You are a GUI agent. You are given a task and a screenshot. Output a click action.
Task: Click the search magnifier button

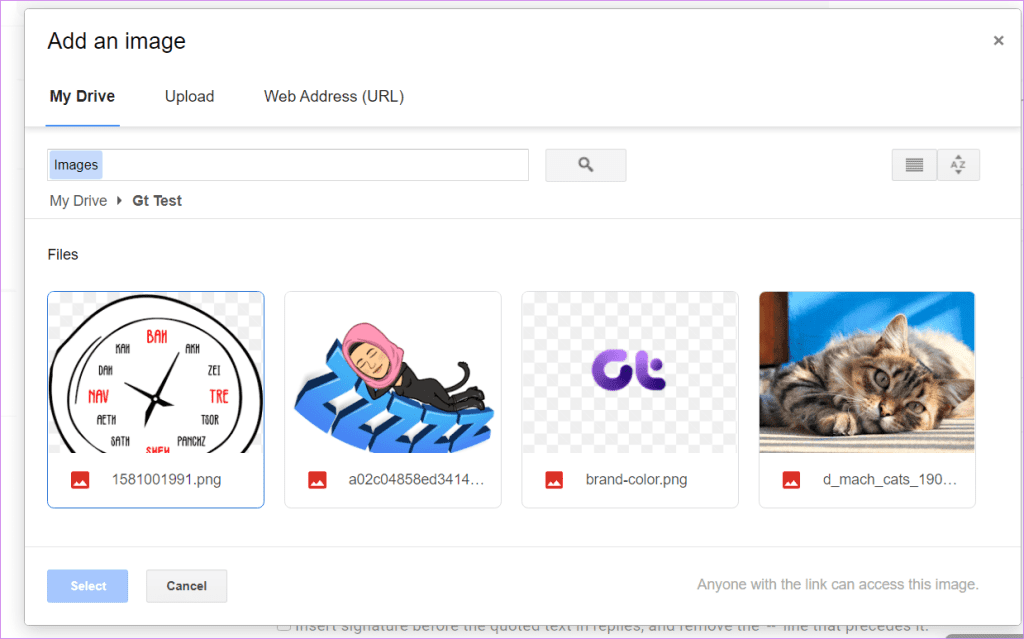pos(585,165)
